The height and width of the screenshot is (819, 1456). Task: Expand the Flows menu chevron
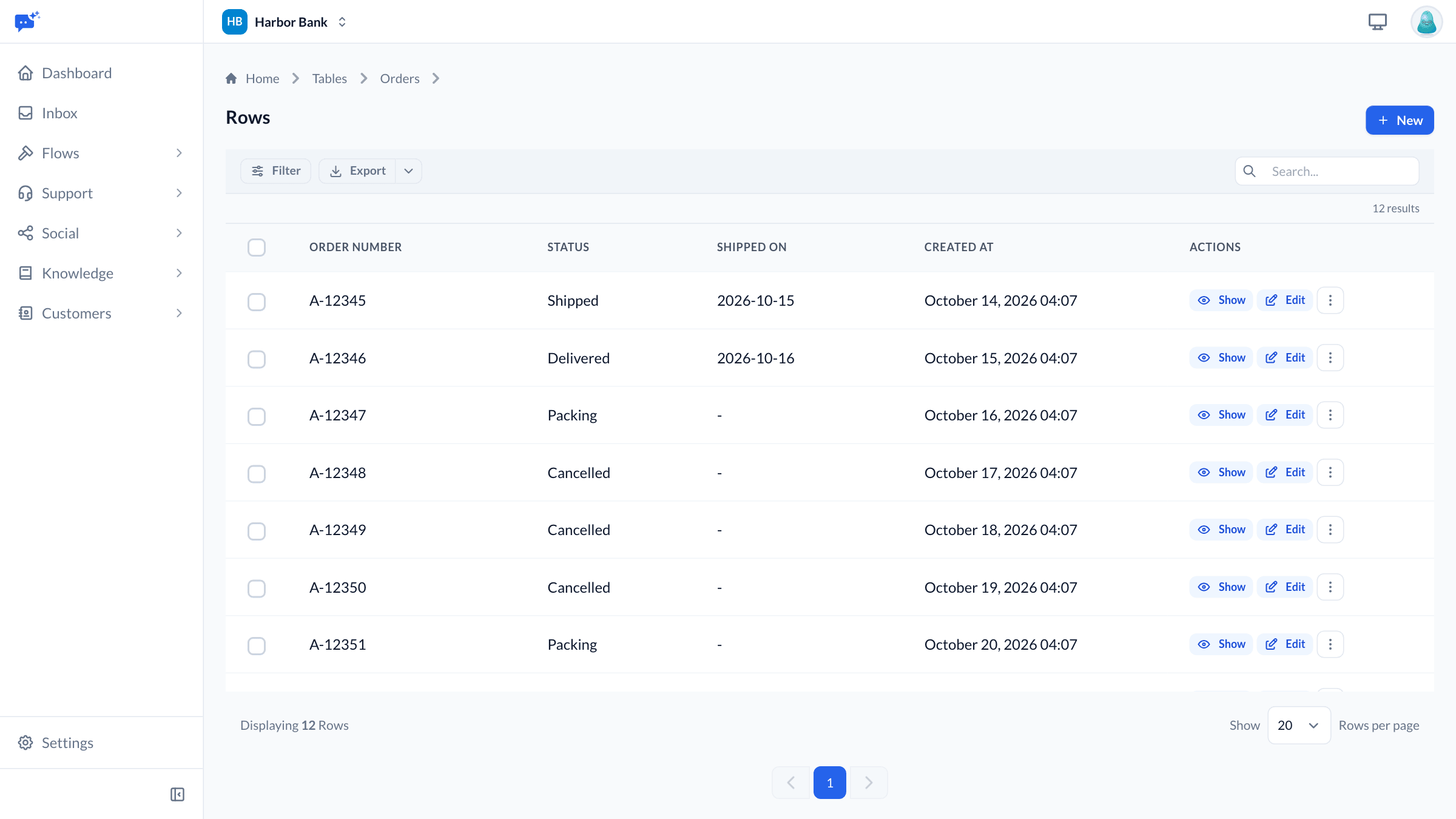(x=179, y=153)
